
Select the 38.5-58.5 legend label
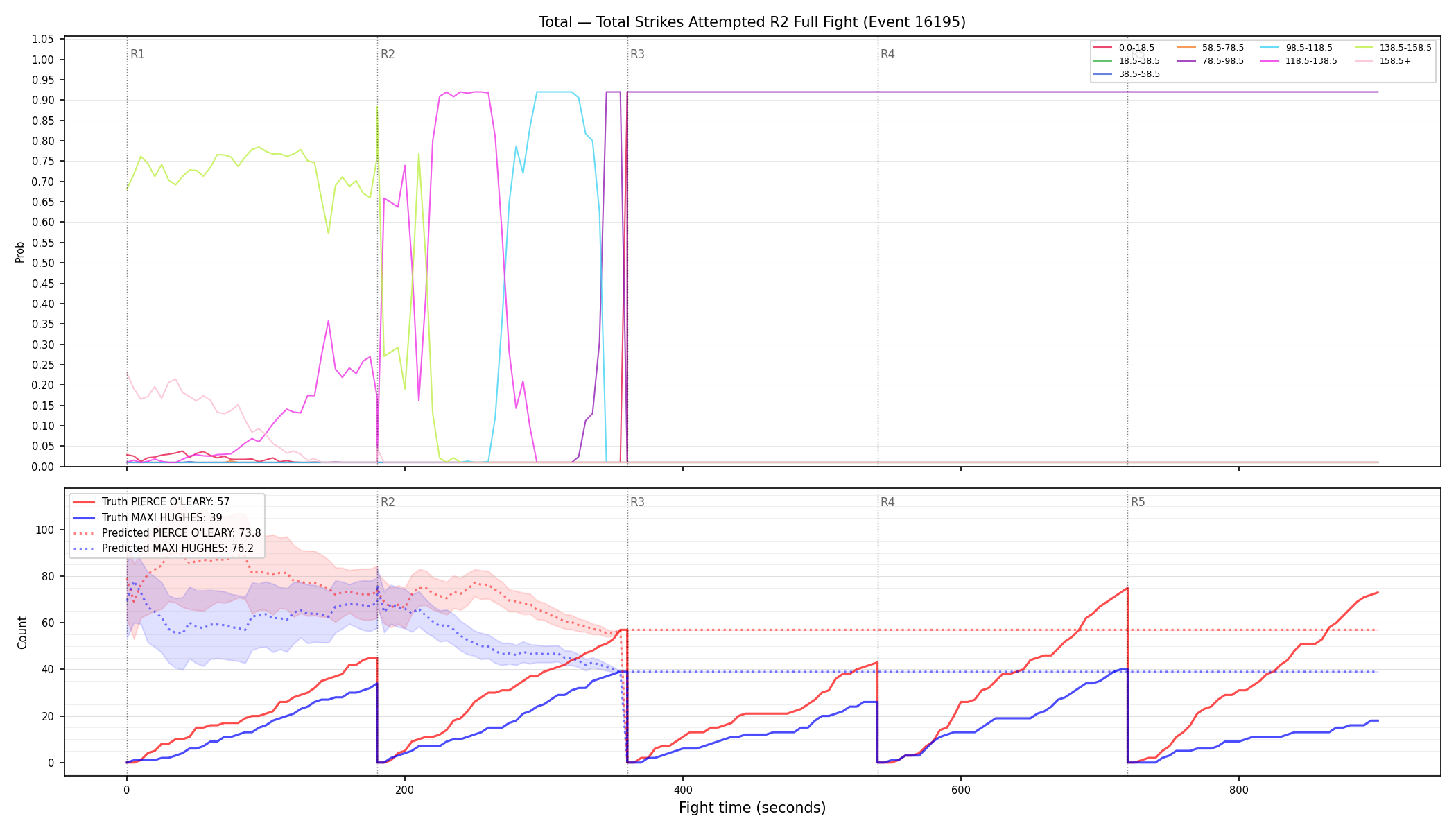[1139, 74]
